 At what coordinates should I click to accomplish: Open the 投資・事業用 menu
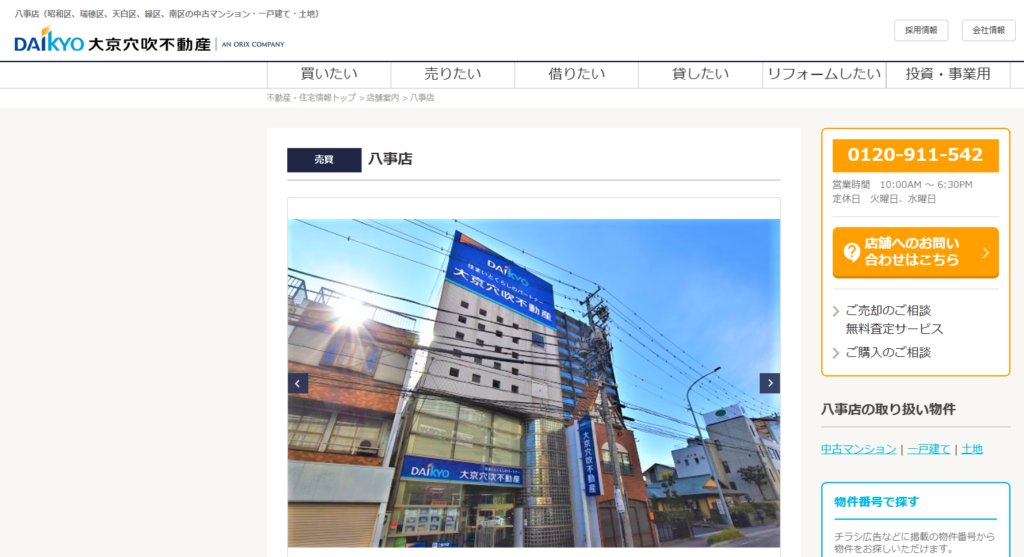coord(948,74)
